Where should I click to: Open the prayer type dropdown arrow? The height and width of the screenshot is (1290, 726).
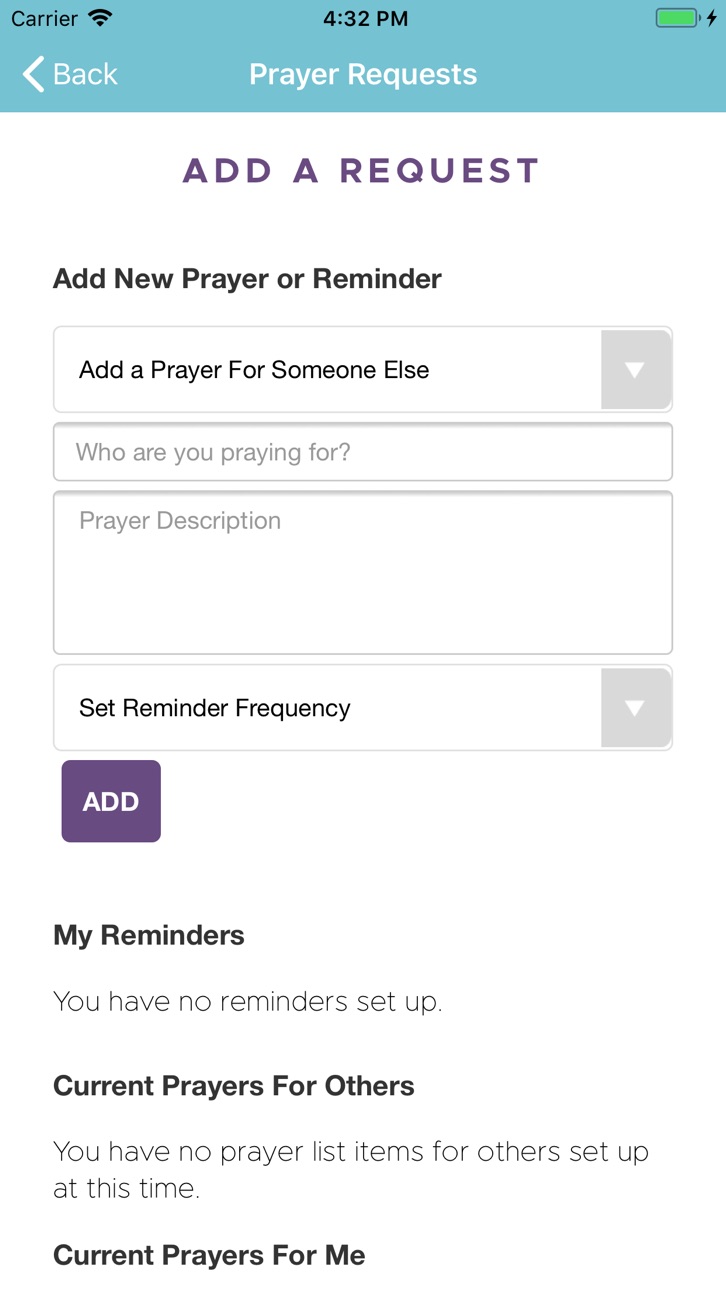pyautogui.click(x=634, y=370)
